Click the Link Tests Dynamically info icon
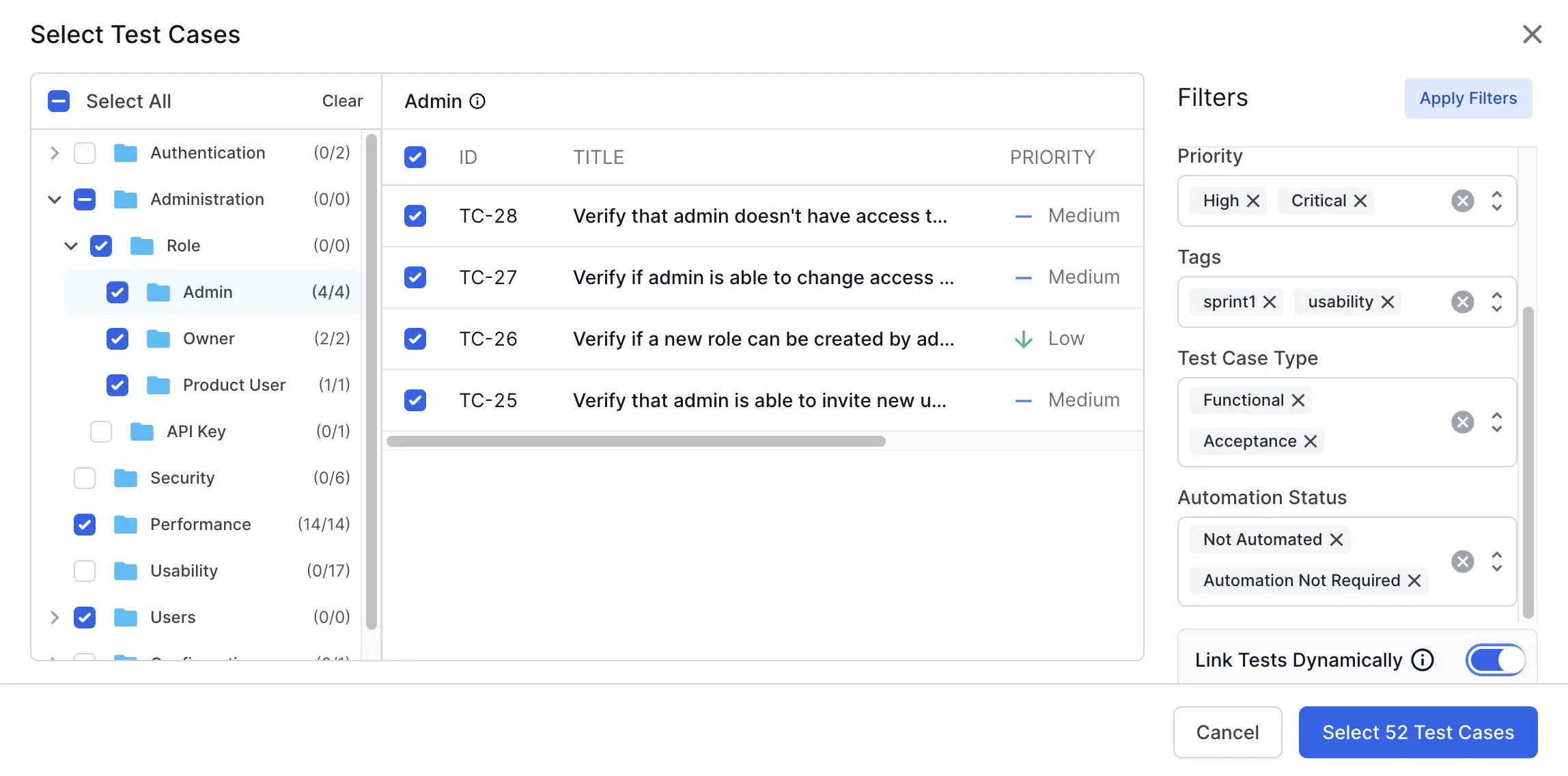Viewport: 1568px width, 776px height. click(x=1423, y=660)
